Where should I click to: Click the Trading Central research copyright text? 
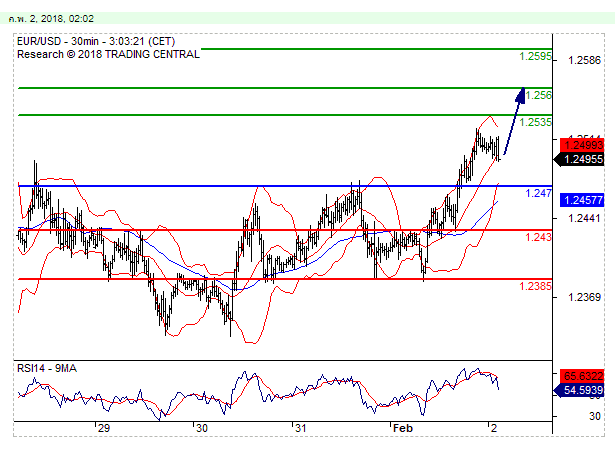(108, 54)
